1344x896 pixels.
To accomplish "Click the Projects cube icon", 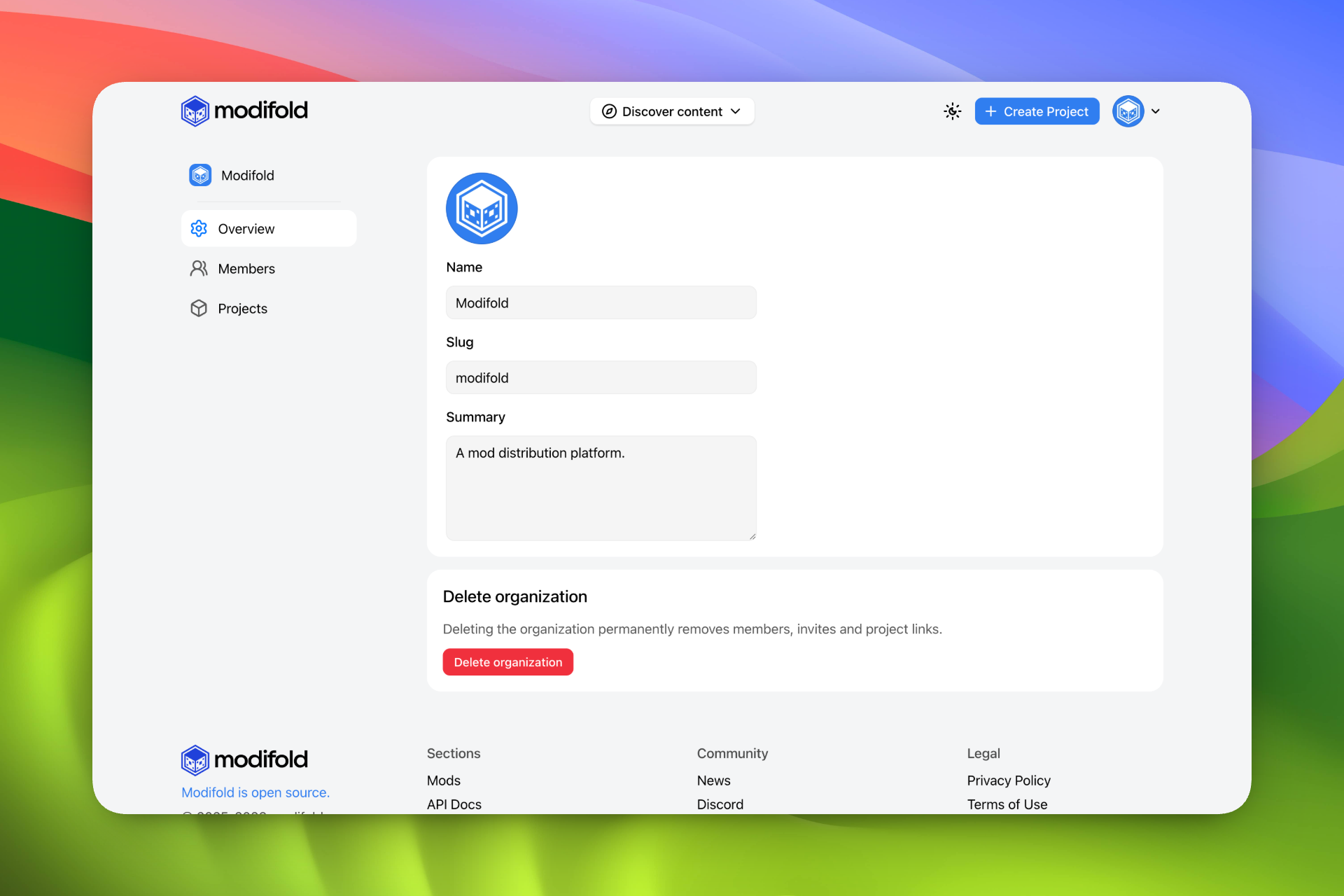I will [199, 309].
